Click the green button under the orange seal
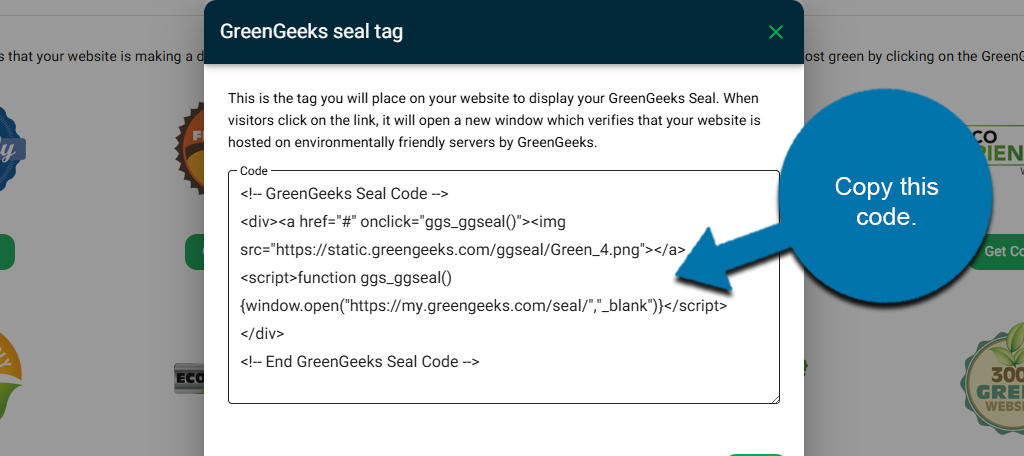The width and height of the screenshot is (1024, 456). pos(194,252)
